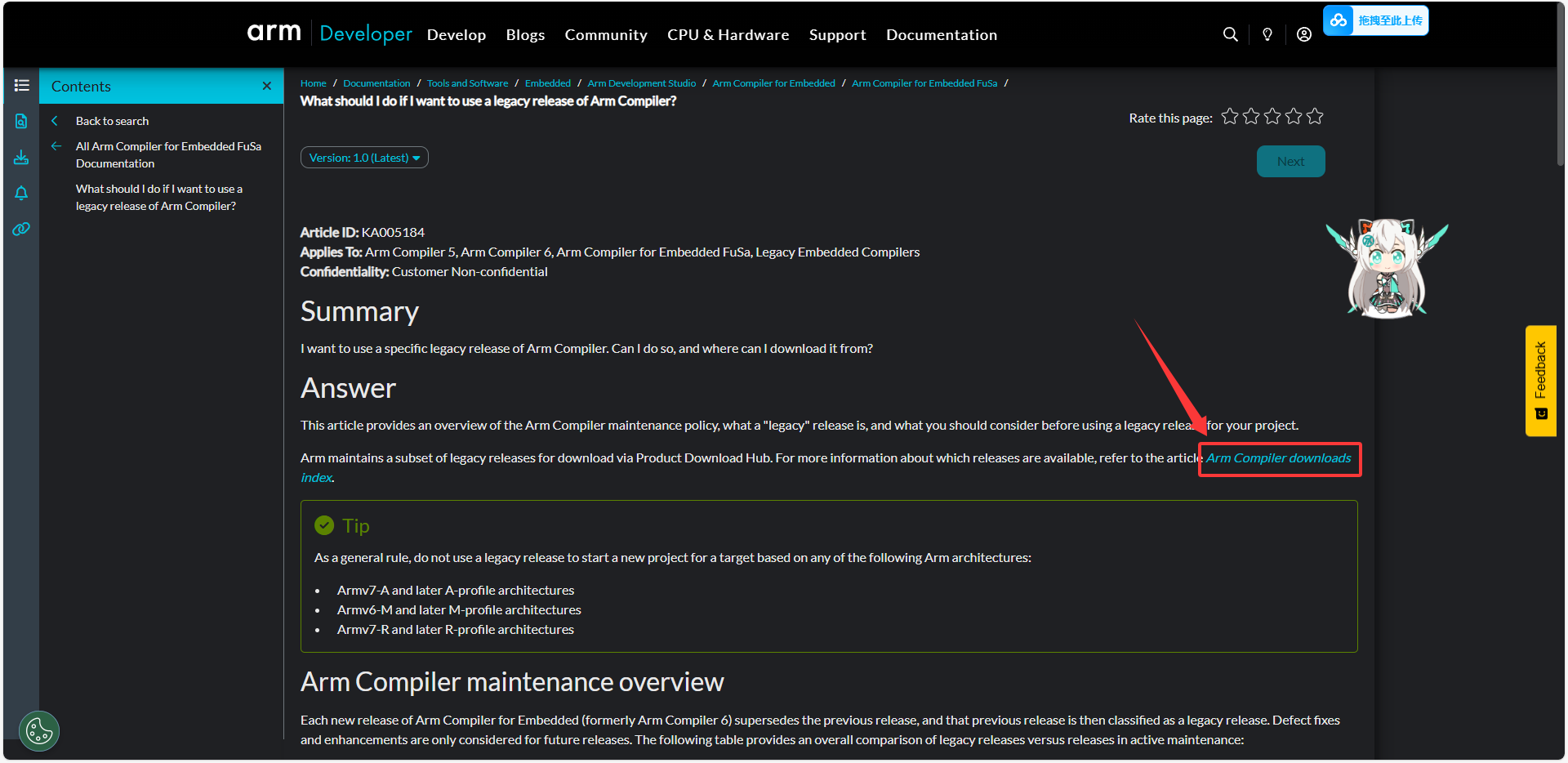Screen dimensions: 1568x763
Task: Rate the page one star
Action: tap(1230, 117)
